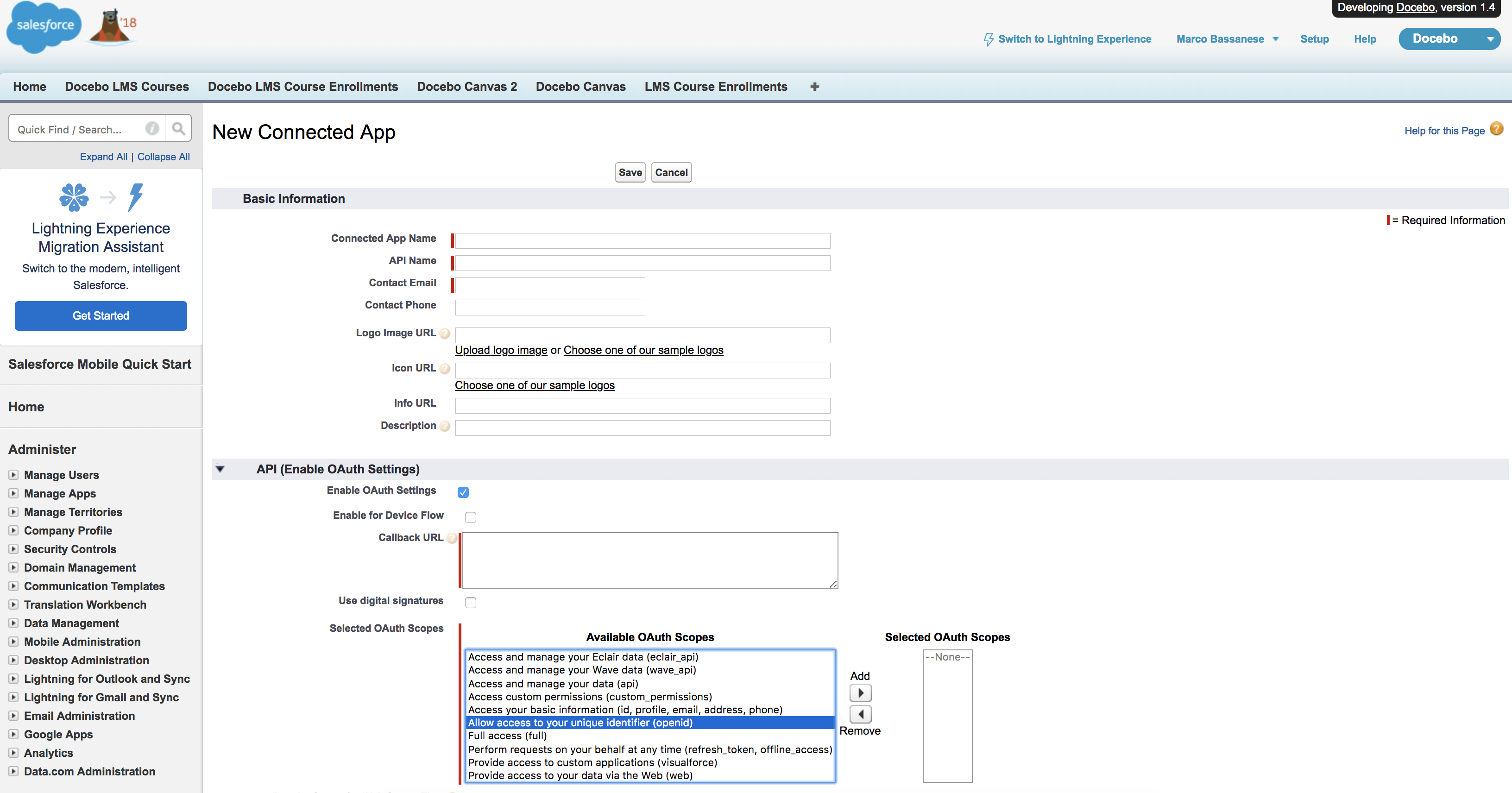Viewport: 1512px width, 793px height.
Task: Expand Company Profile node
Action: [x=13, y=530]
